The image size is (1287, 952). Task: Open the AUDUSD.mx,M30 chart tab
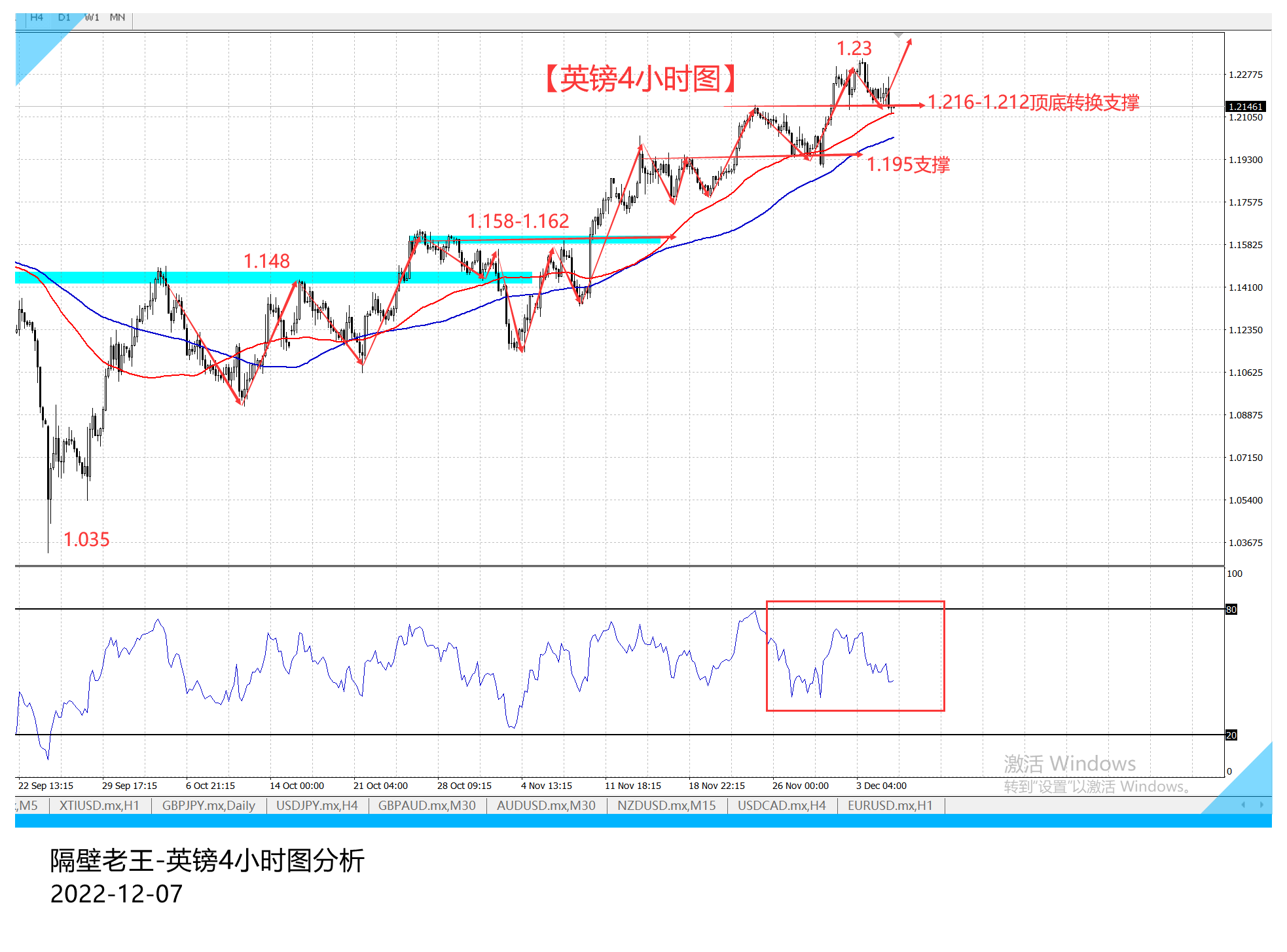click(546, 805)
